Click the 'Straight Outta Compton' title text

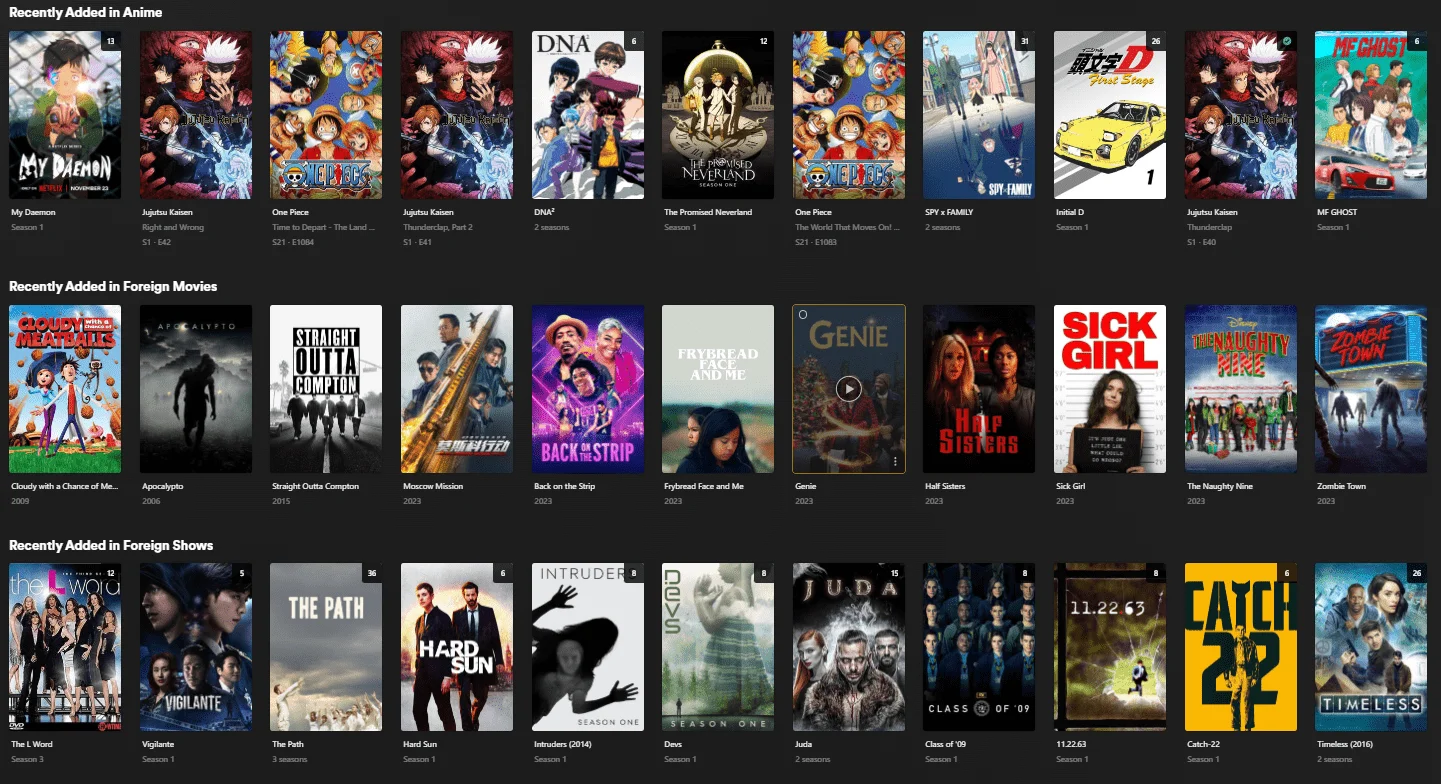pyautogui.click(x=315, y=486)
